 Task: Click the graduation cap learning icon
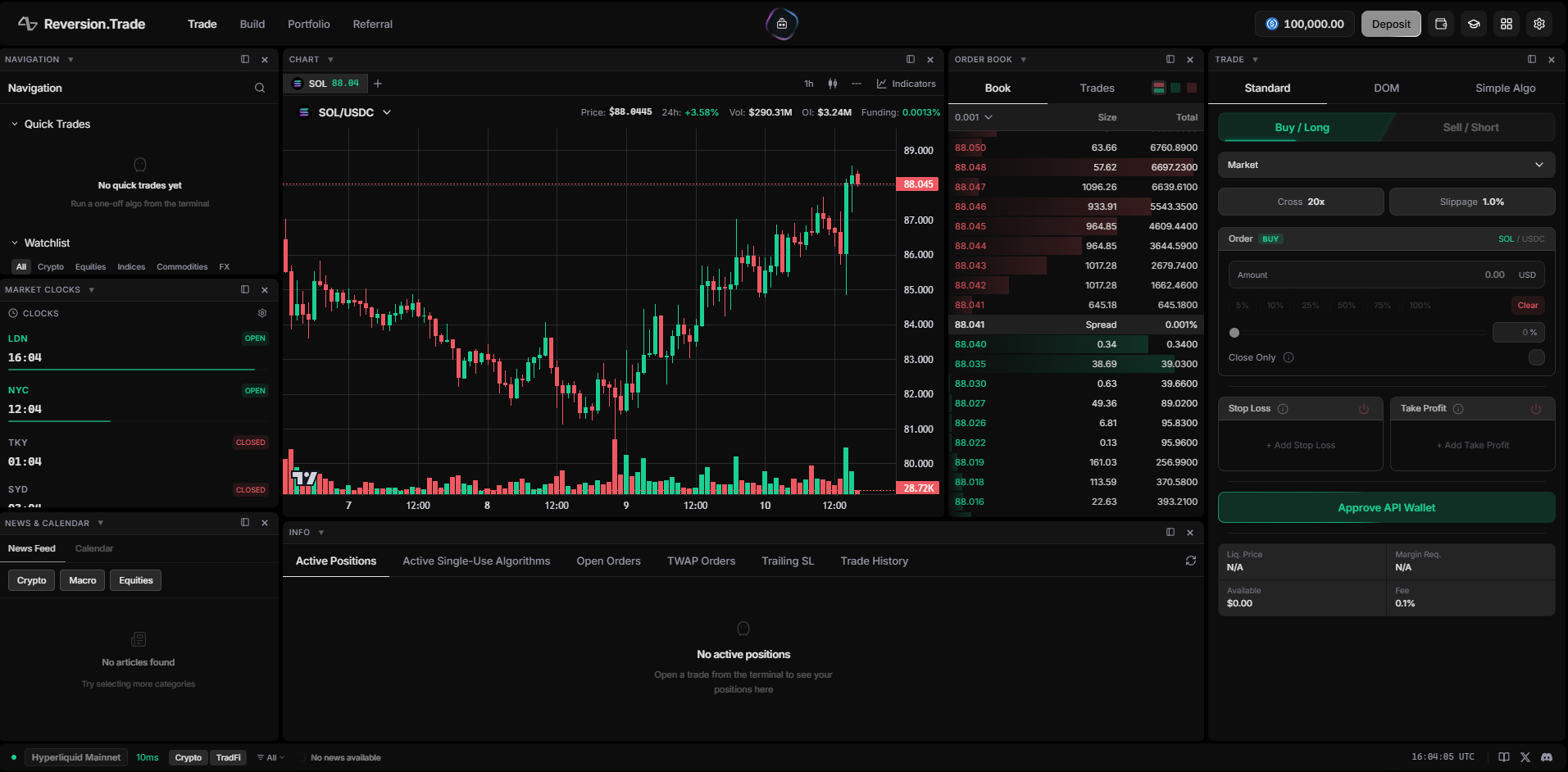click(1473, 24)
